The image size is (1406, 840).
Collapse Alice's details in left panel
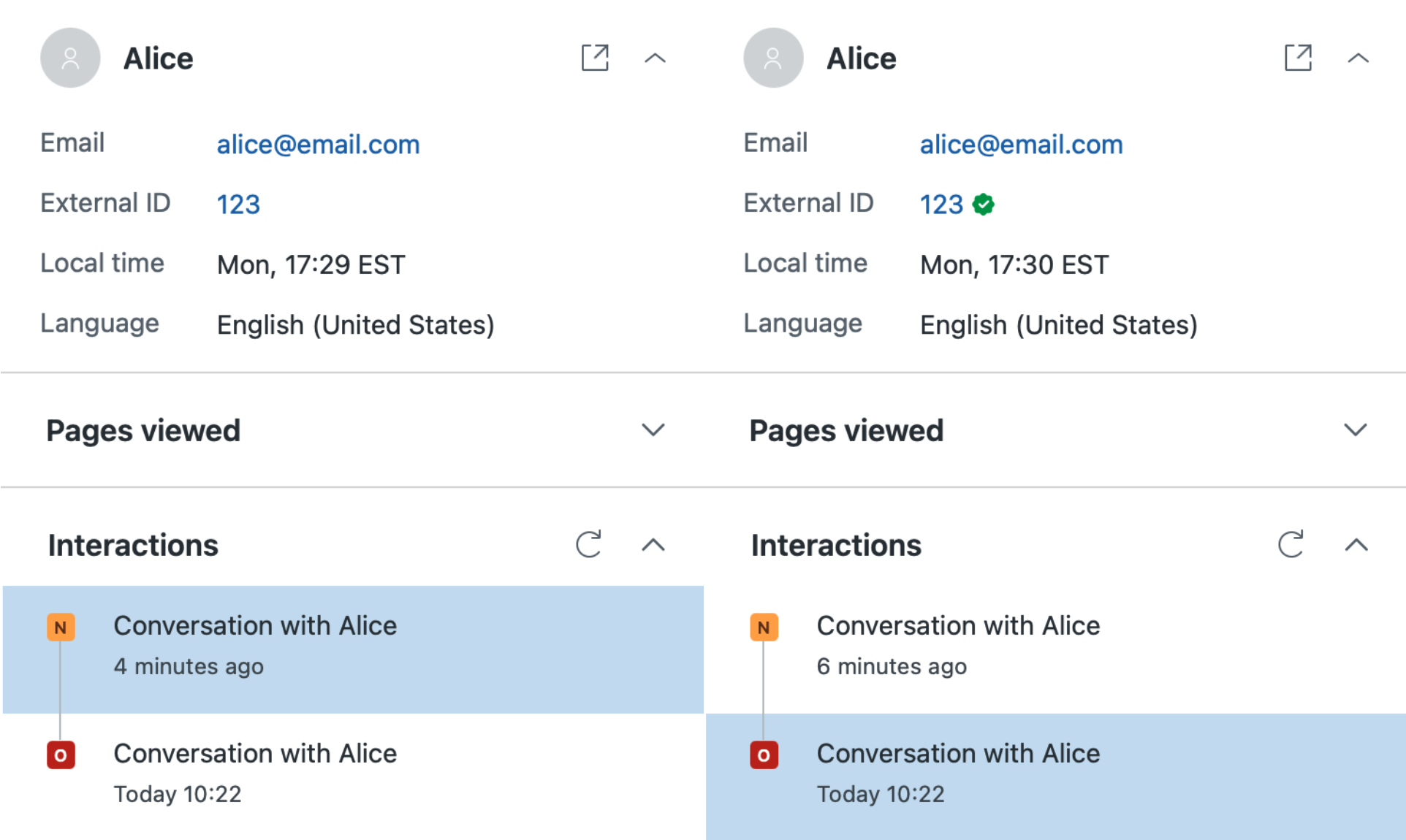coord(655,58)
